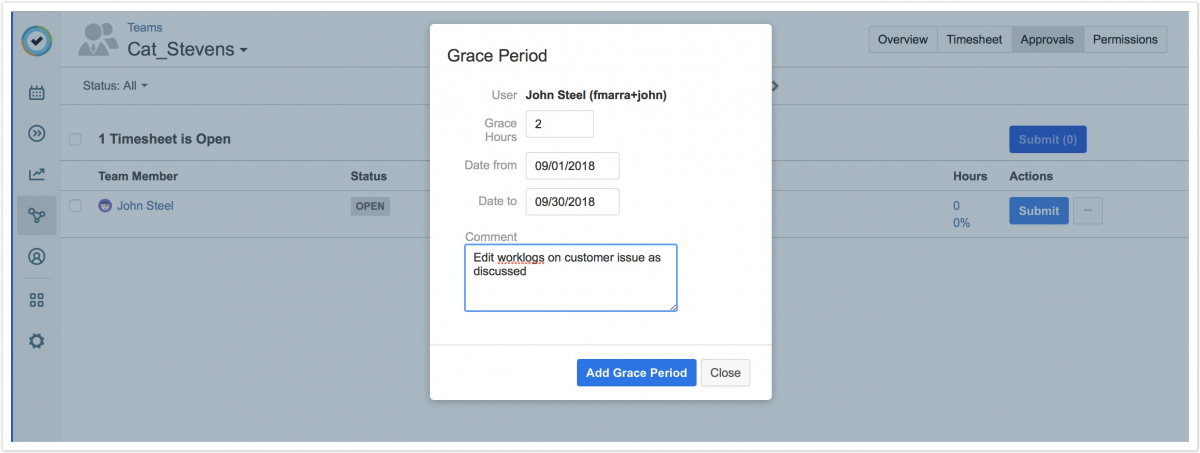1200x453 pixels.
Task: Select the teams icon in sidebar
Action: (37, 215)
